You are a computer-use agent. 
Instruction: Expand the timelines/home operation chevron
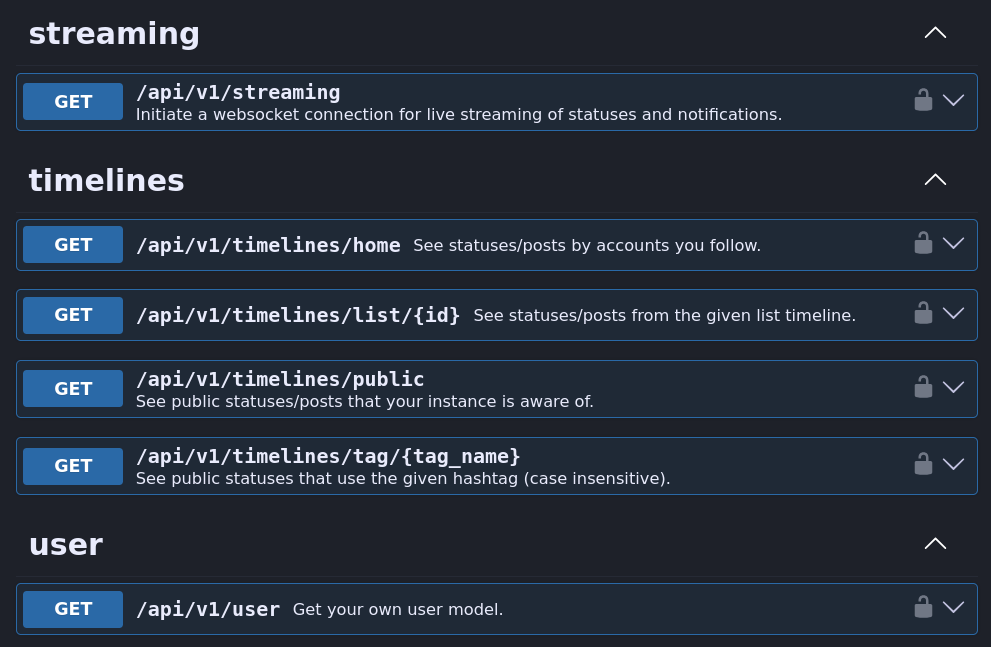click(x=953, y=243)
